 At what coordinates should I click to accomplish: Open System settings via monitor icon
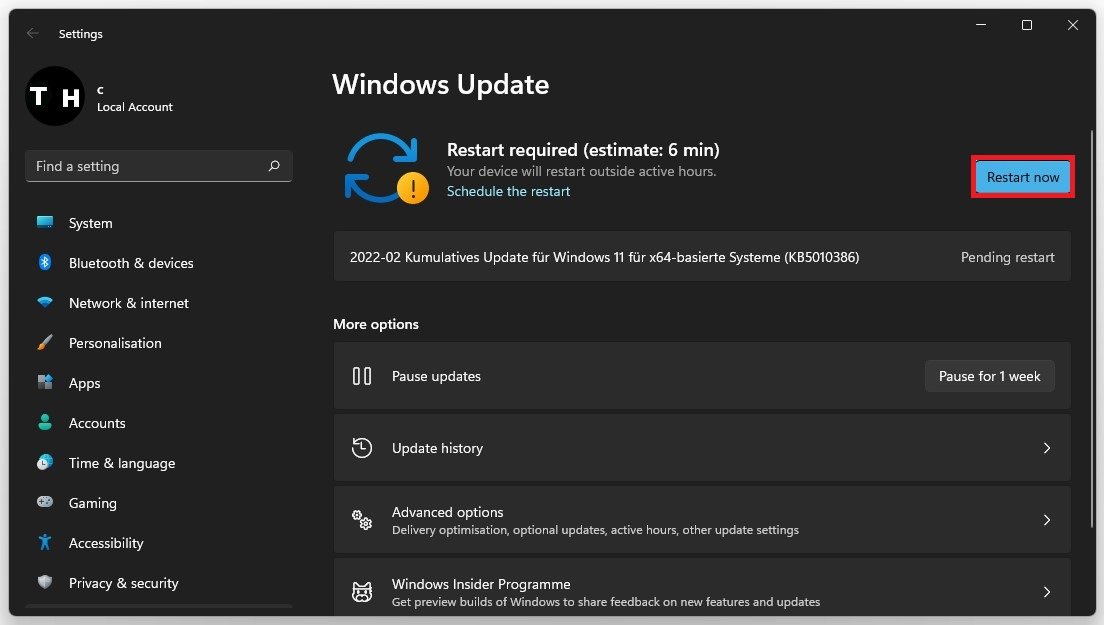[x=45, y=223]
